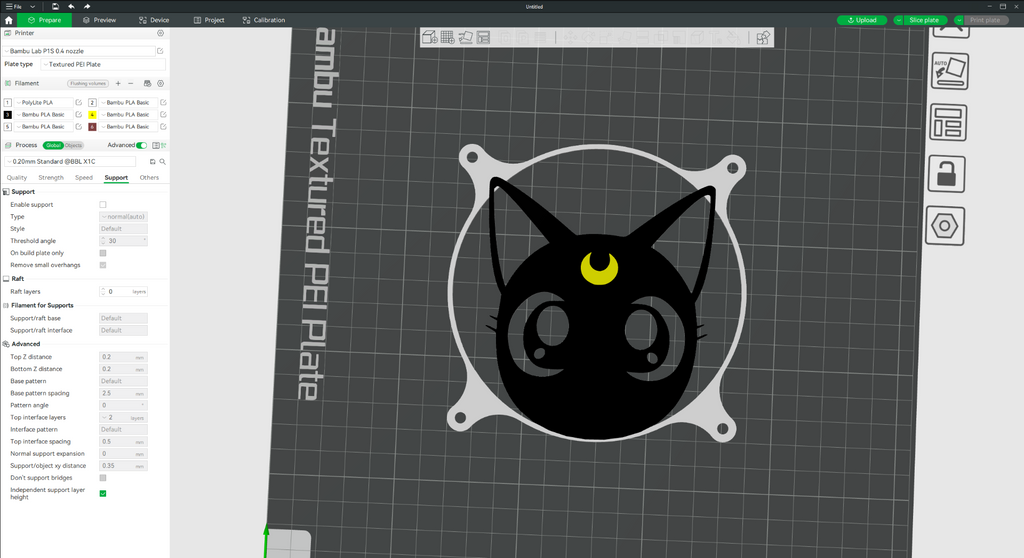Remove the last filament slot
The image size is (1024, 558).
coord(131,84)
